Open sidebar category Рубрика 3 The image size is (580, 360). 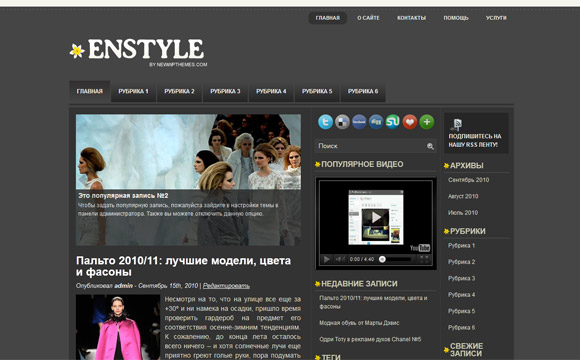click(x=461, y=278)
